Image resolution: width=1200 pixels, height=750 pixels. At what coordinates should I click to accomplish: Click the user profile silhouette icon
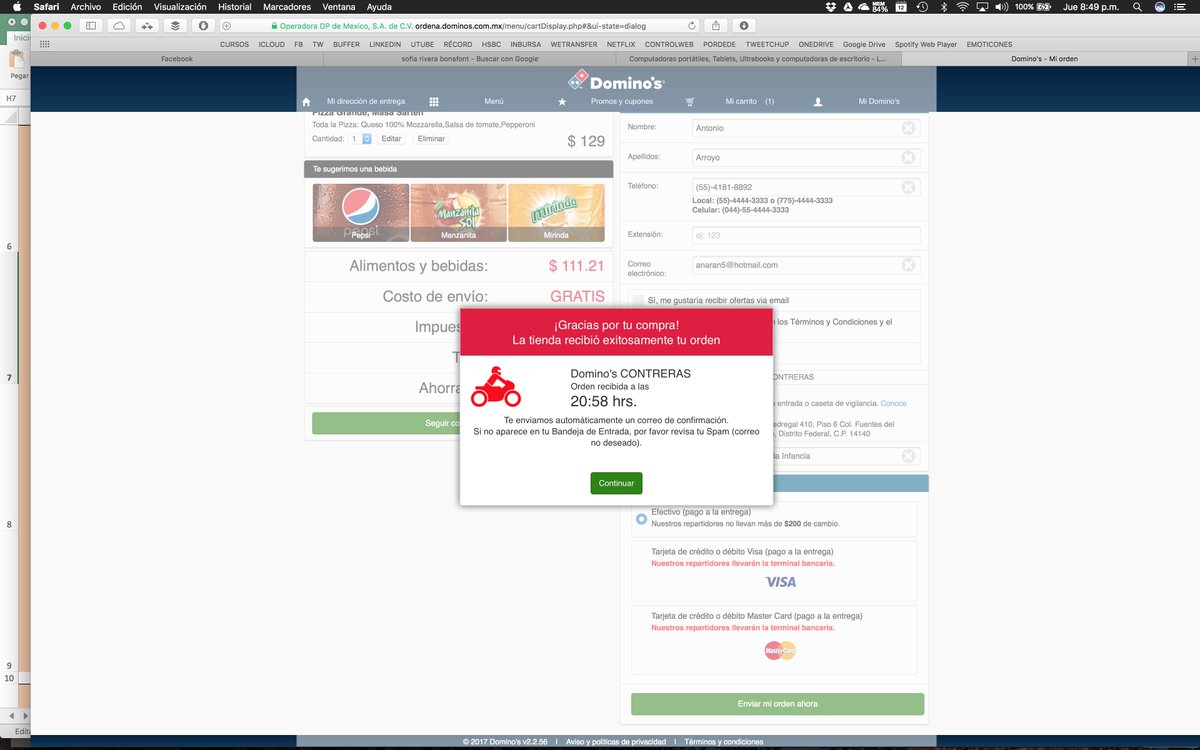coord(818,102)
